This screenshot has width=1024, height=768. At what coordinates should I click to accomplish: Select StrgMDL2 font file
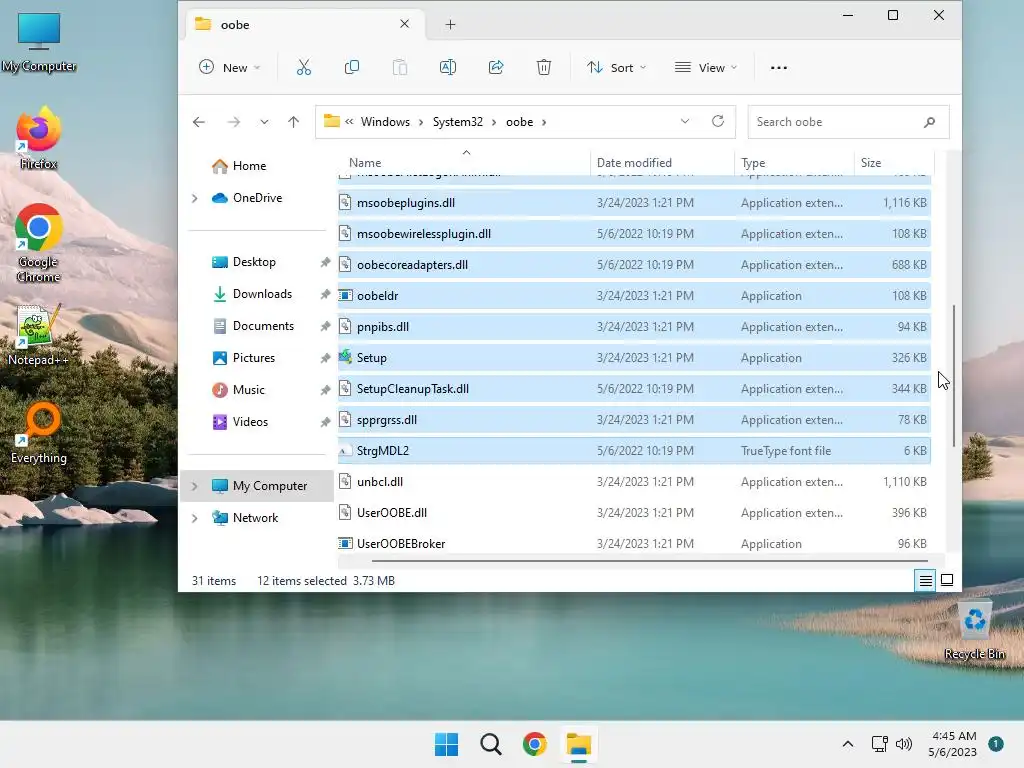(634, 451)
